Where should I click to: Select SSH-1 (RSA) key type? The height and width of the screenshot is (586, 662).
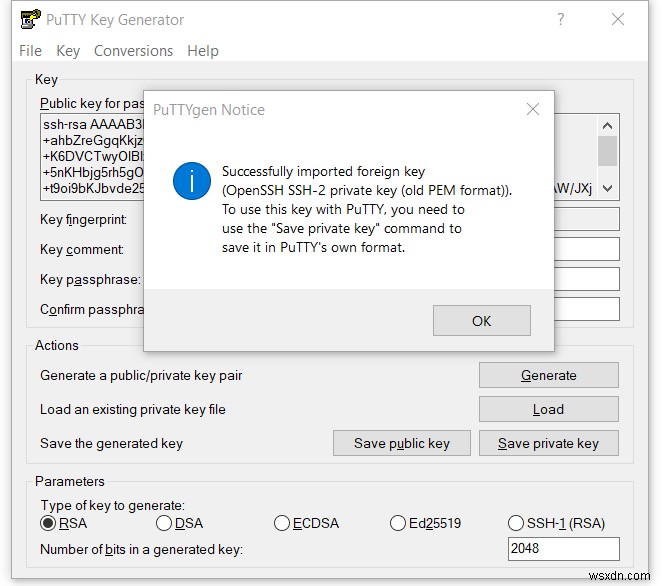(x=516, y=523)
